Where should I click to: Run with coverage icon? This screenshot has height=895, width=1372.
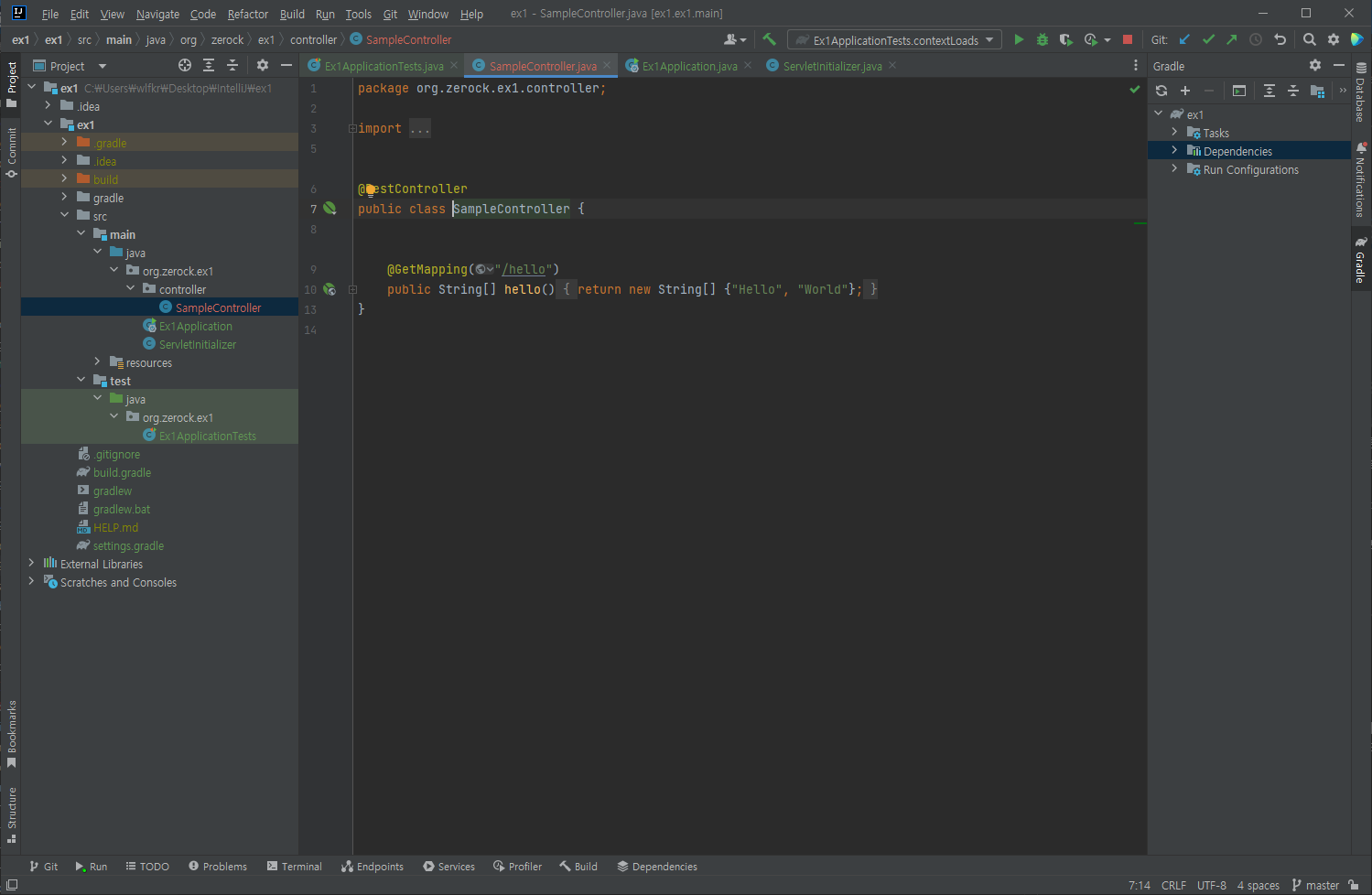point(1066,39)
